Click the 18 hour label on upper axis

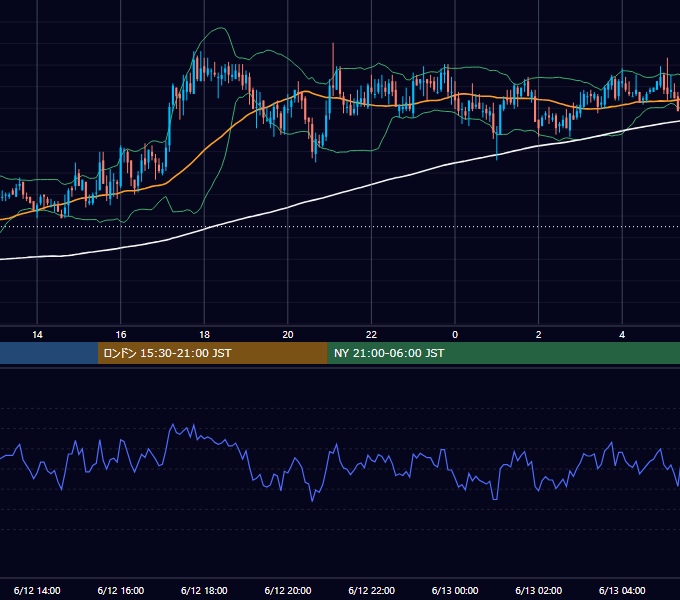pyautogui.click(x=204, y=335)
